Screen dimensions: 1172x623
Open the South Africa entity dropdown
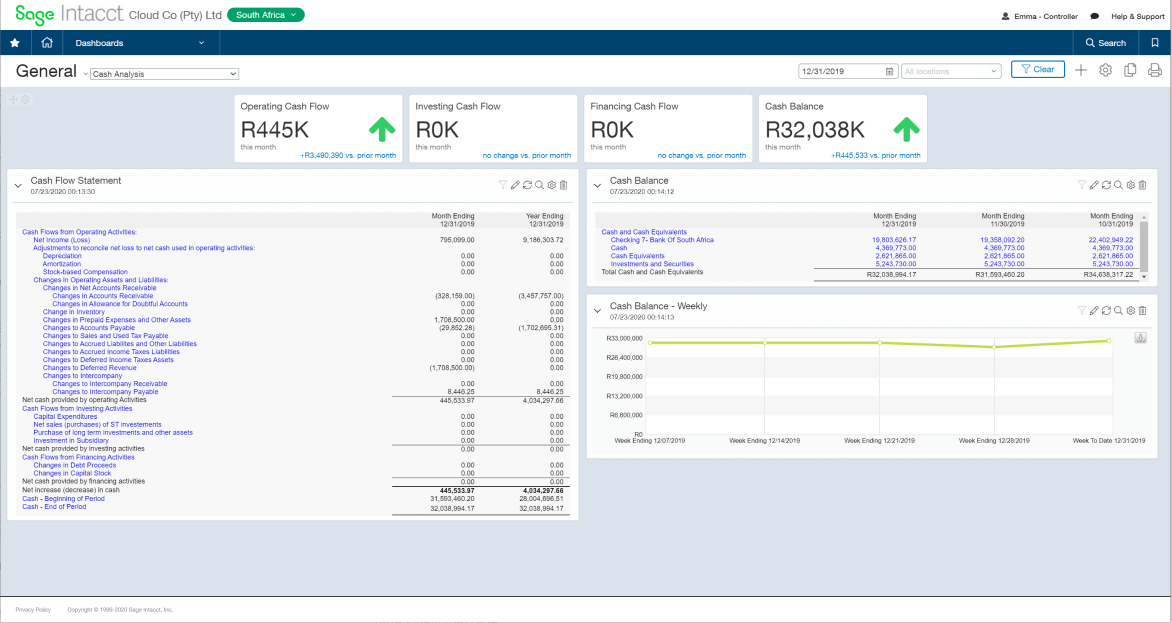click(266, 15)
